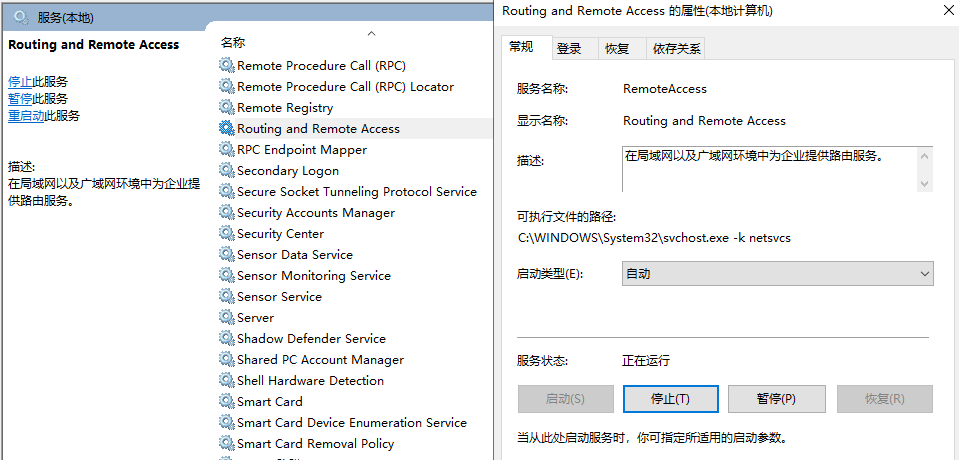Select the Sensor Data Service gear icon
Image resolution: width=959 pixels, height=460 pixels.
point(226,255)
